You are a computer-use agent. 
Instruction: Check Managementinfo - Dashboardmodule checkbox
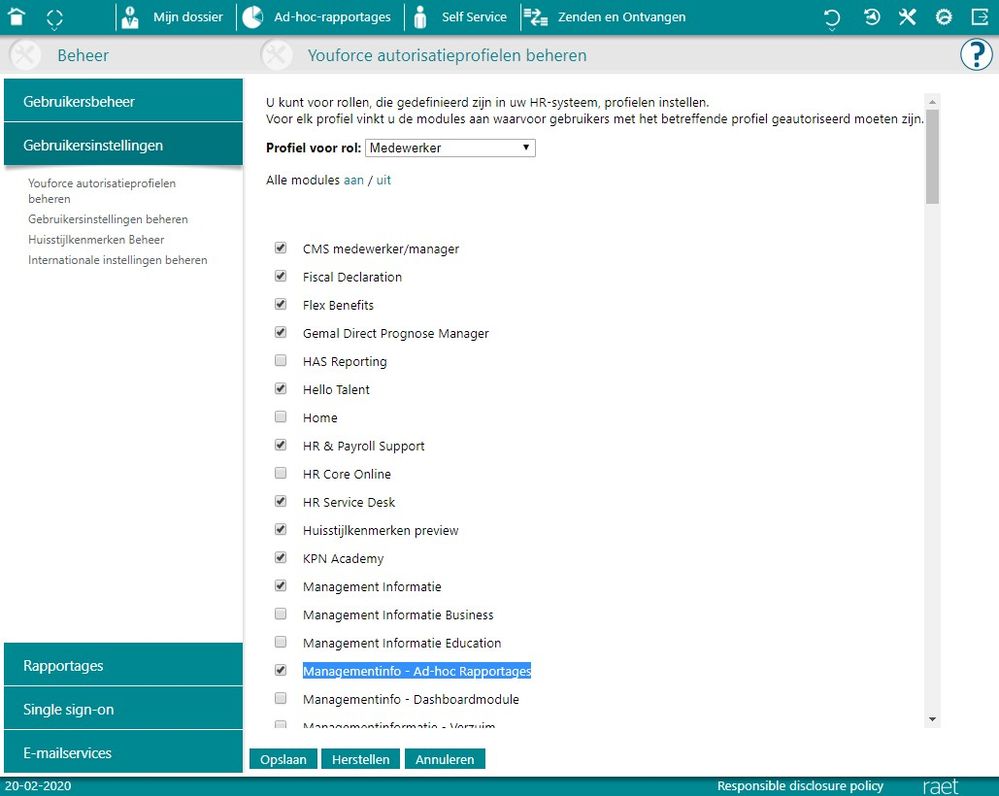(280, 698)
